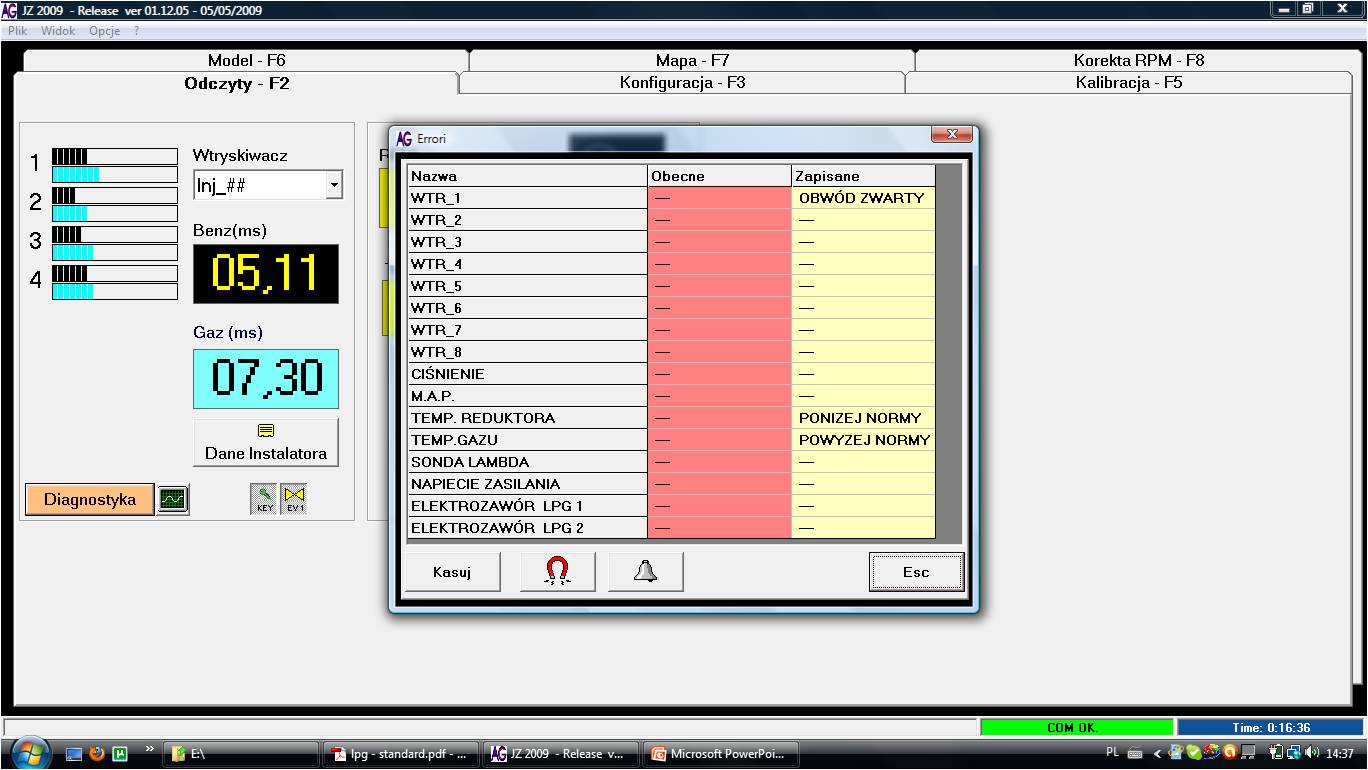1368x770 pixels.
Task: Click the 14:37 system clock
Action: (x=1340, y=753)
